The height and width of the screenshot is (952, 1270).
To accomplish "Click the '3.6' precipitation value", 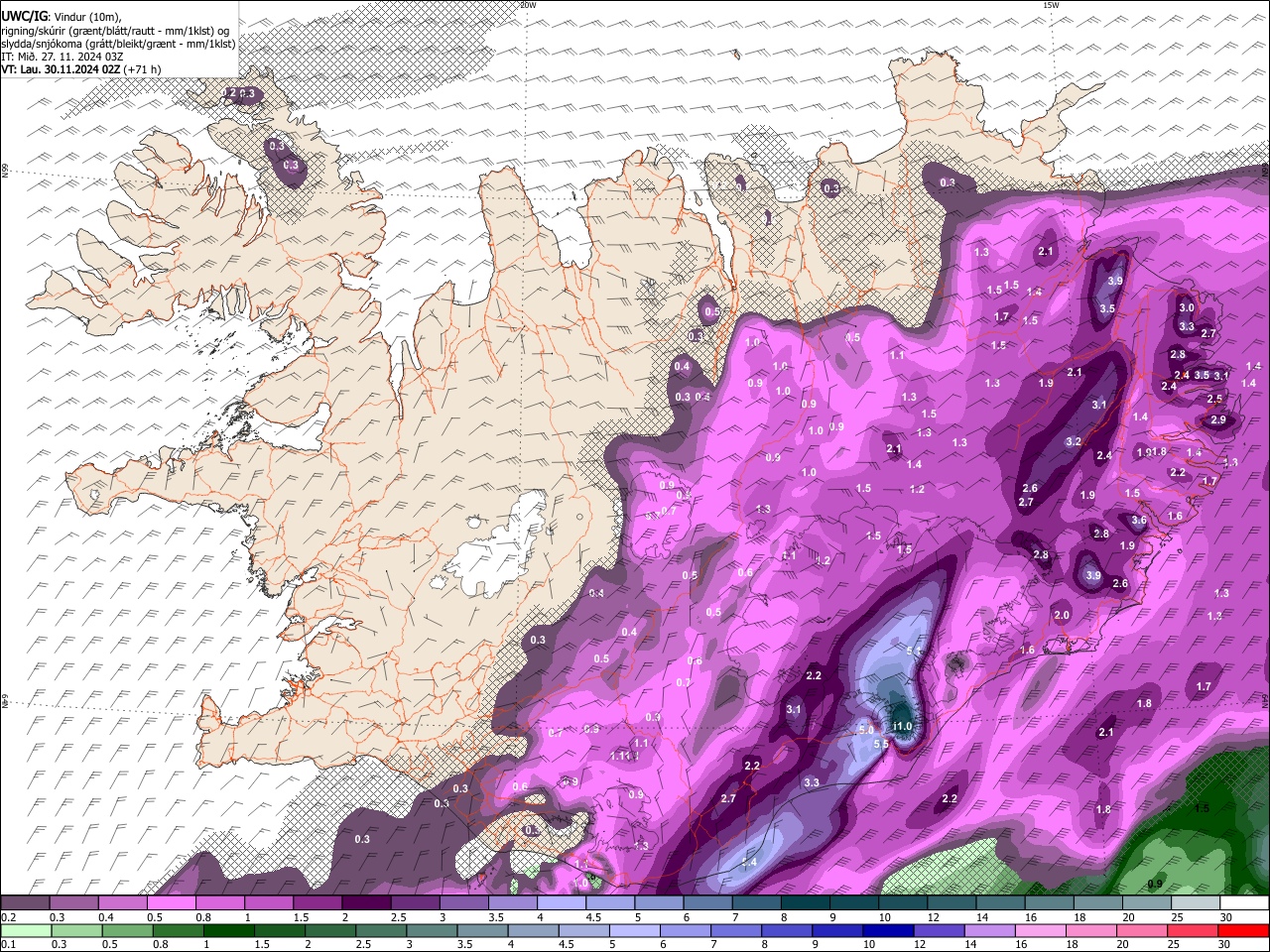I will tap(1139, 520).
